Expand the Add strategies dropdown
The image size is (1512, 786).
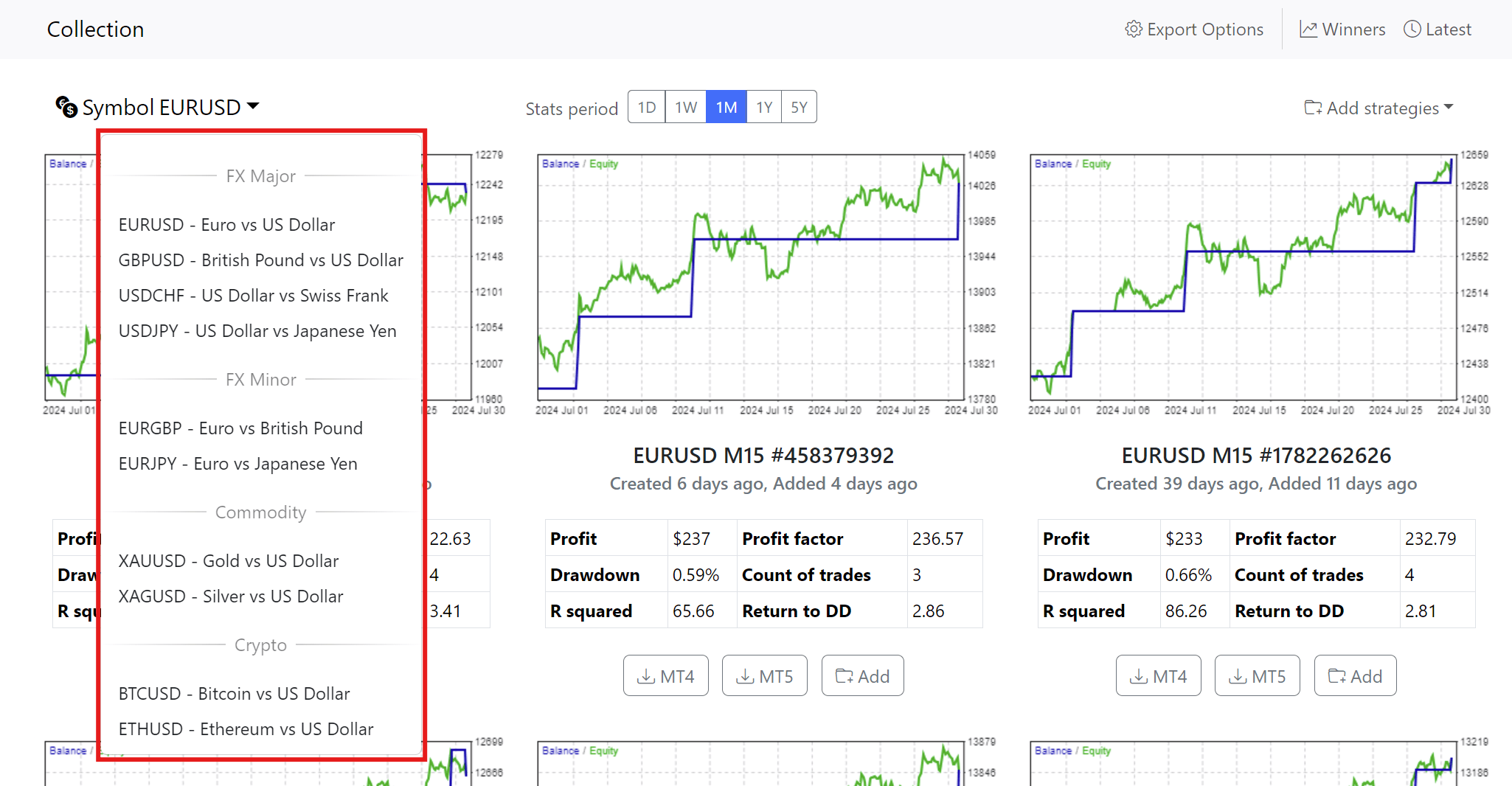pos(1378,108)
